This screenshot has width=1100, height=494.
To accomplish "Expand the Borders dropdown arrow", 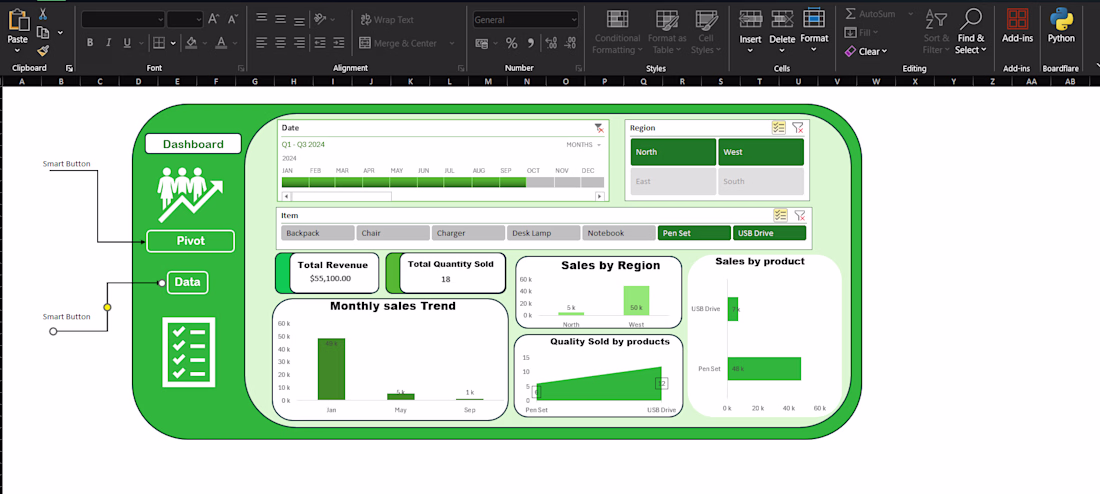I will [173, 43].
